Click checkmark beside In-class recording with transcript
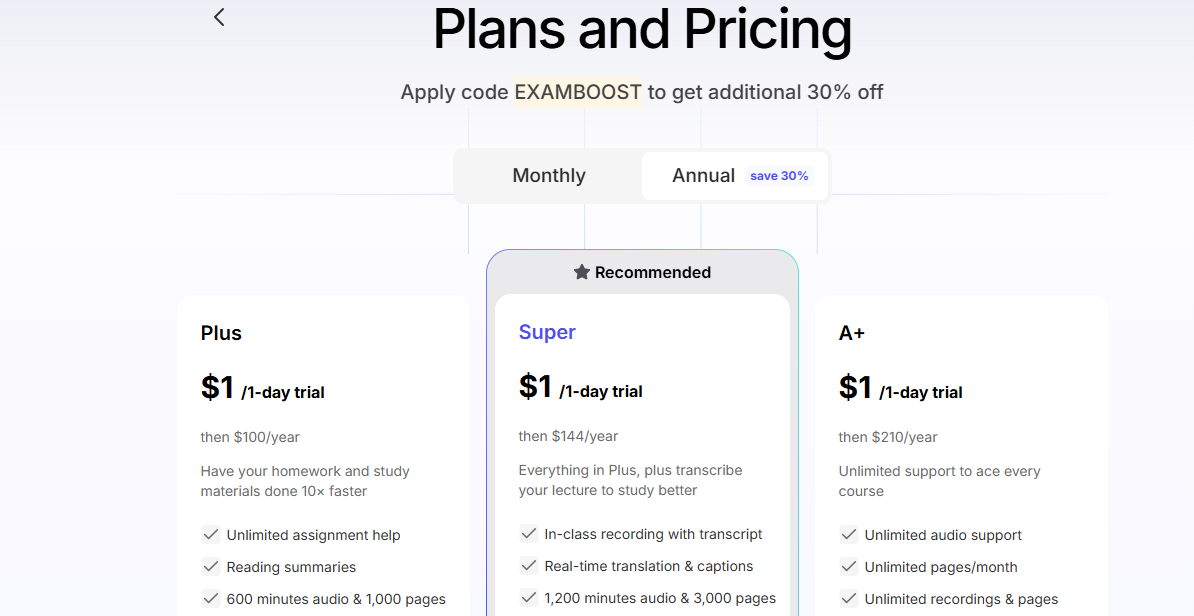The height and width of the screenshot is (616, 1194). 529,534
